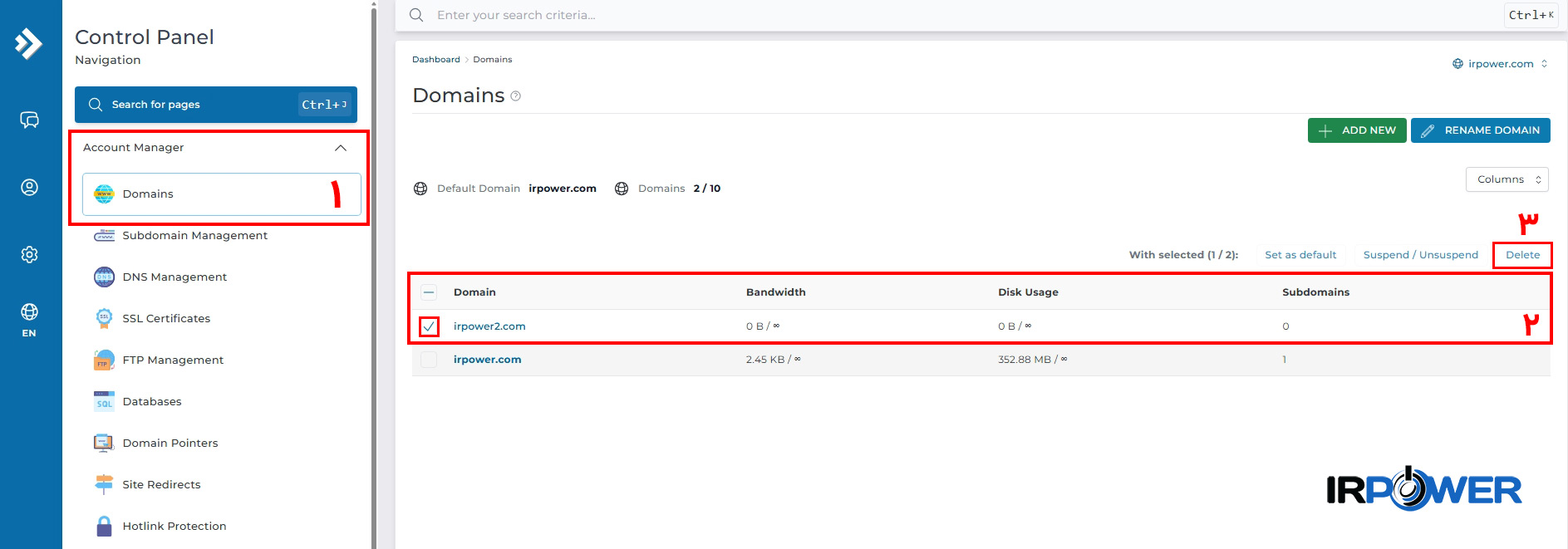Click the help question mark beside Domains title
1568x549 pixels.
click(x=515, y=96)
